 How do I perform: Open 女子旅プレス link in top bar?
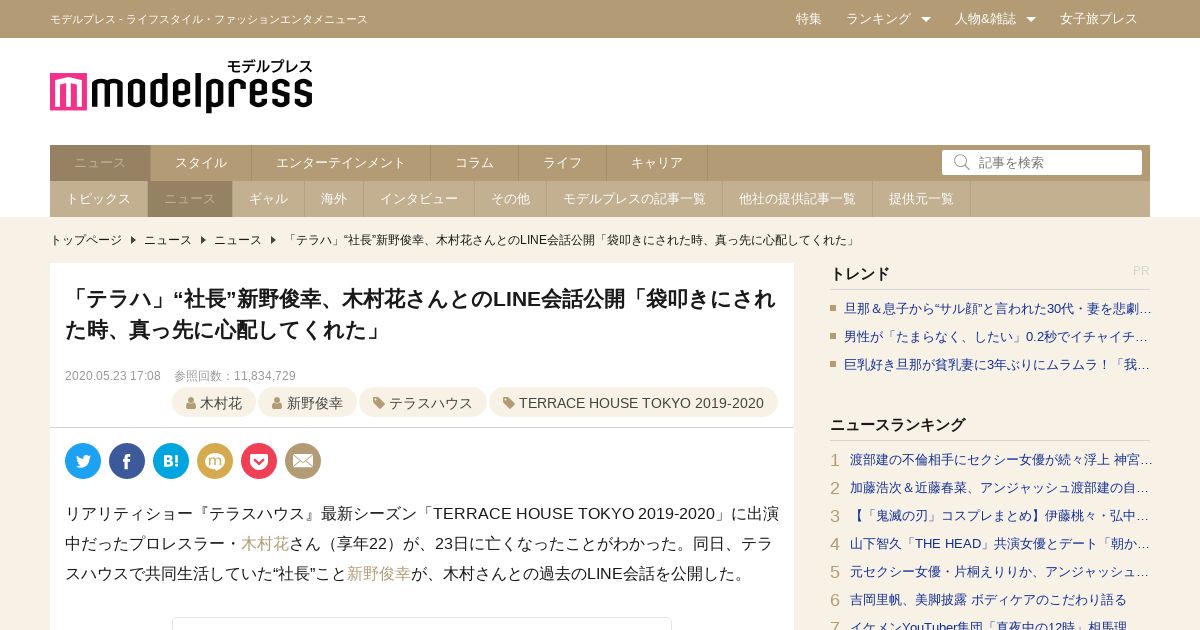coord(1099,19)
